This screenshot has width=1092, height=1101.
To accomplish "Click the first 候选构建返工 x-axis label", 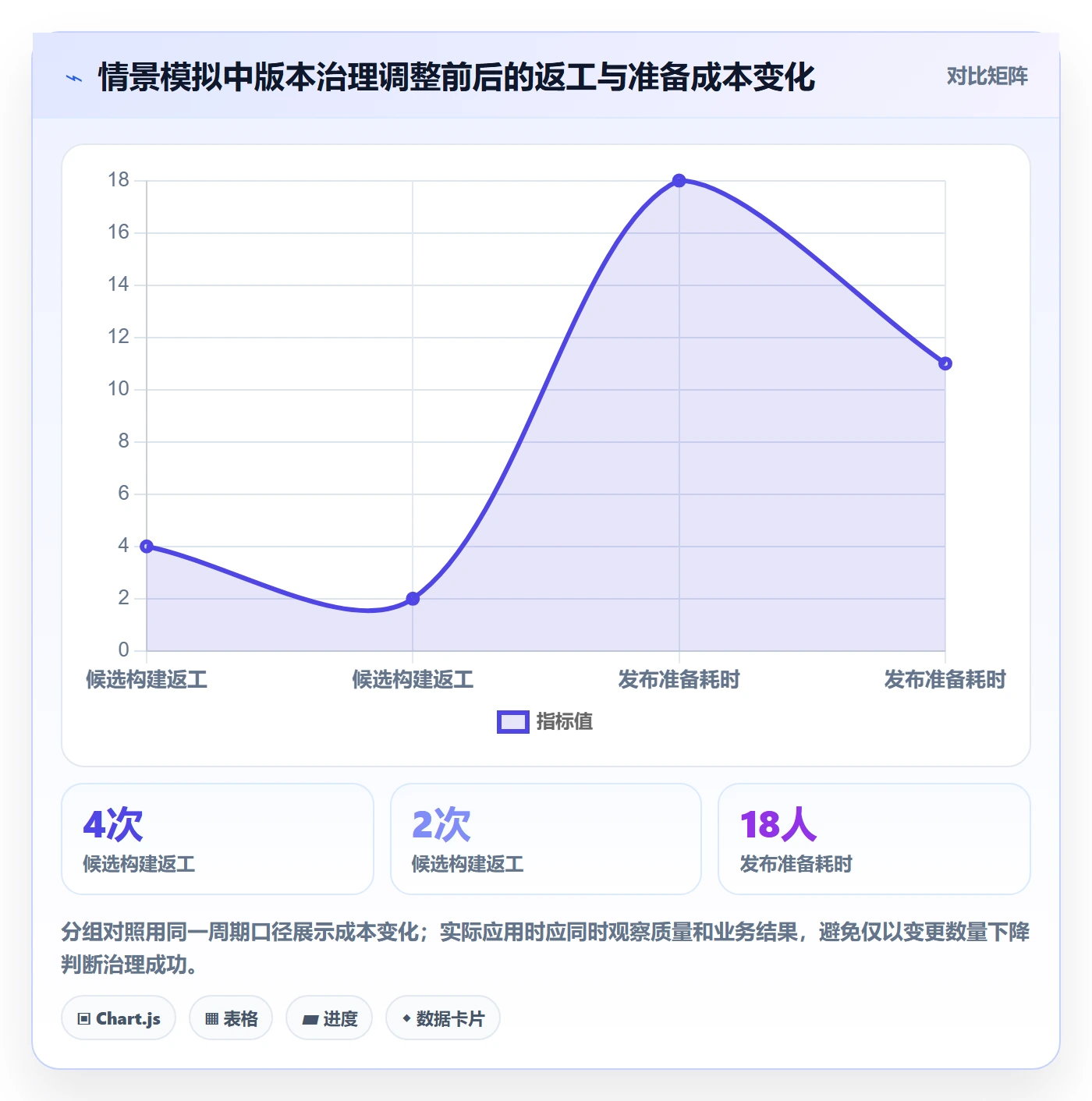I will click(147, 680).
